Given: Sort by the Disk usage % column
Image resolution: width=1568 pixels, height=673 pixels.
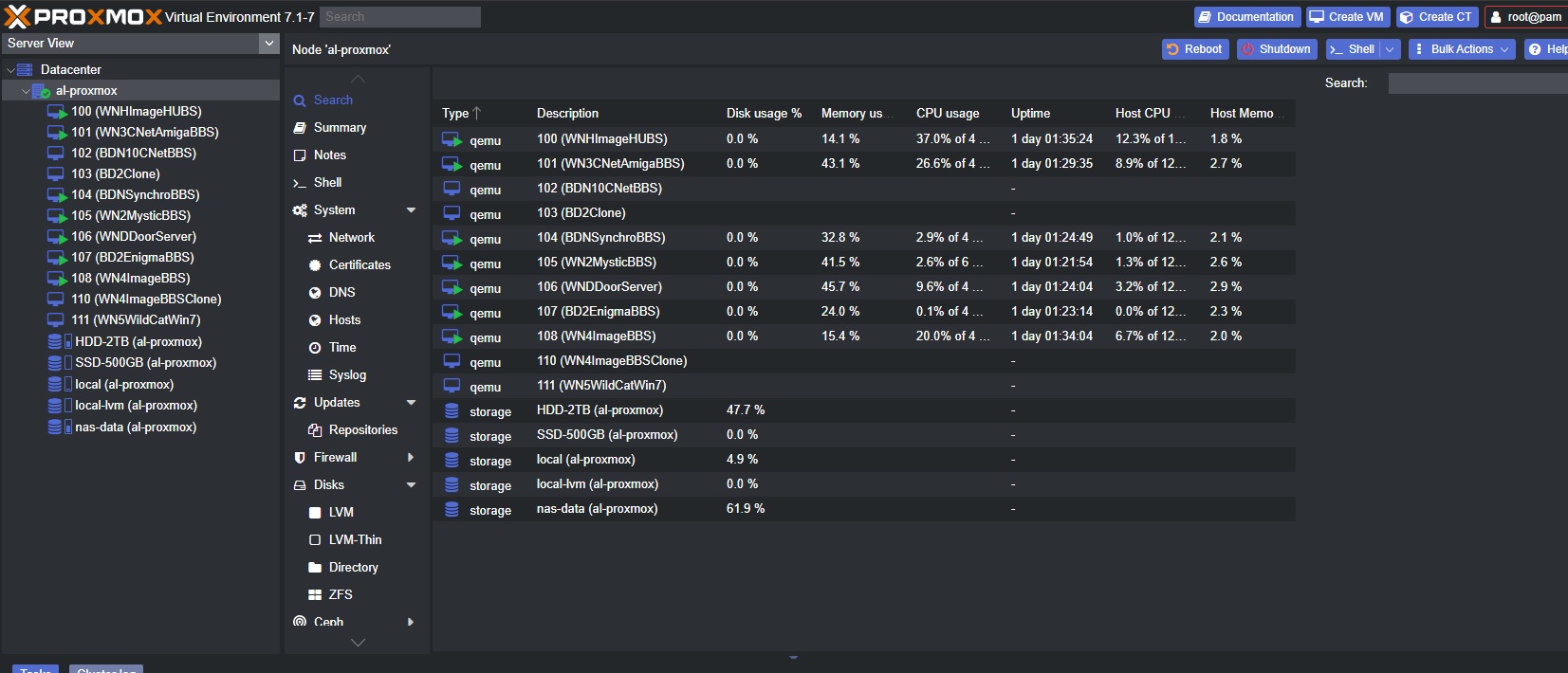Looking at the screenshot, I should 764,114.
